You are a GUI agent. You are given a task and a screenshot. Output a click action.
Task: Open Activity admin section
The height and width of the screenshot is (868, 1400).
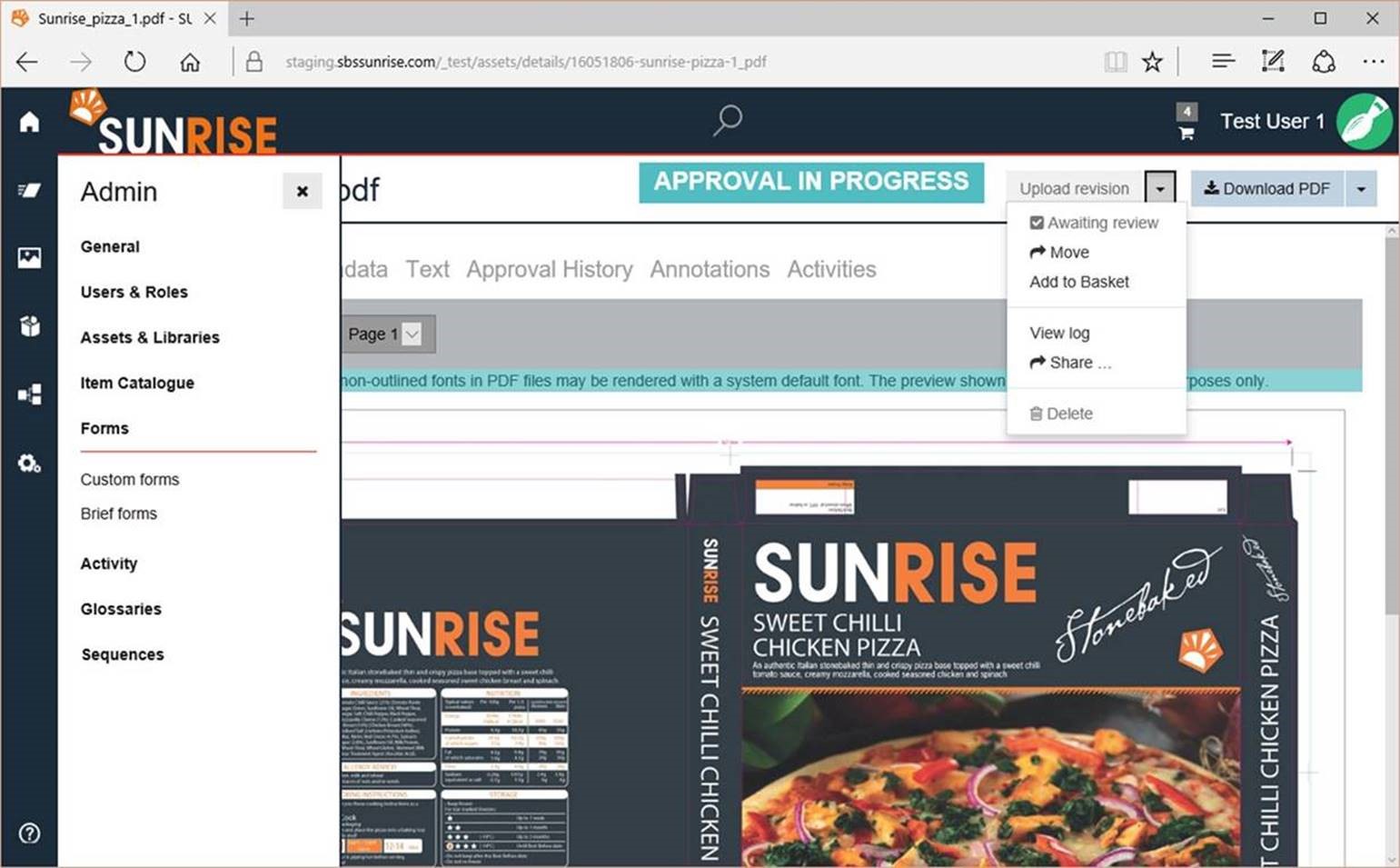[x=109, y=564]
